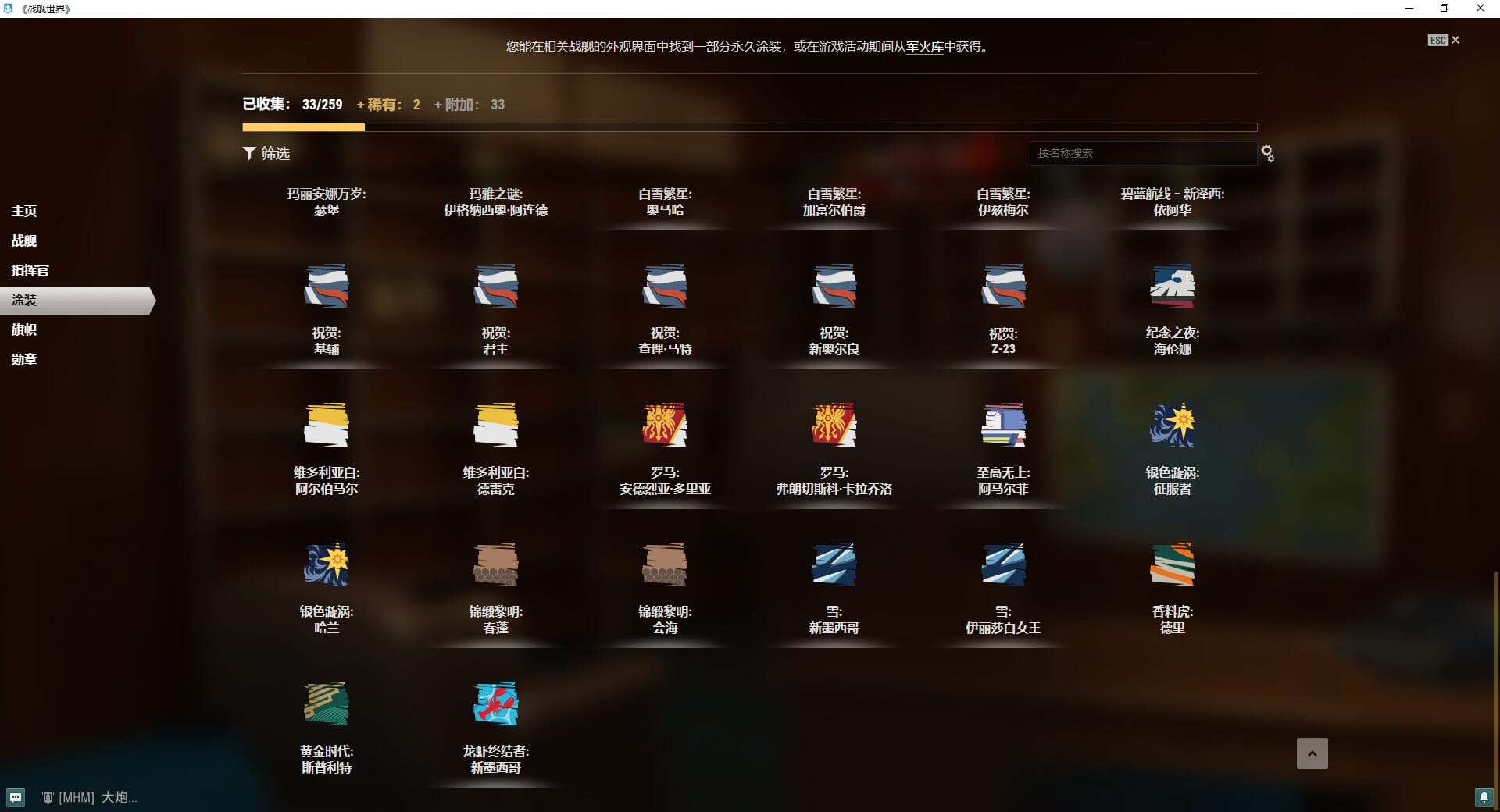
Task: Follow the 军火库 link
Action: [924, 47]
